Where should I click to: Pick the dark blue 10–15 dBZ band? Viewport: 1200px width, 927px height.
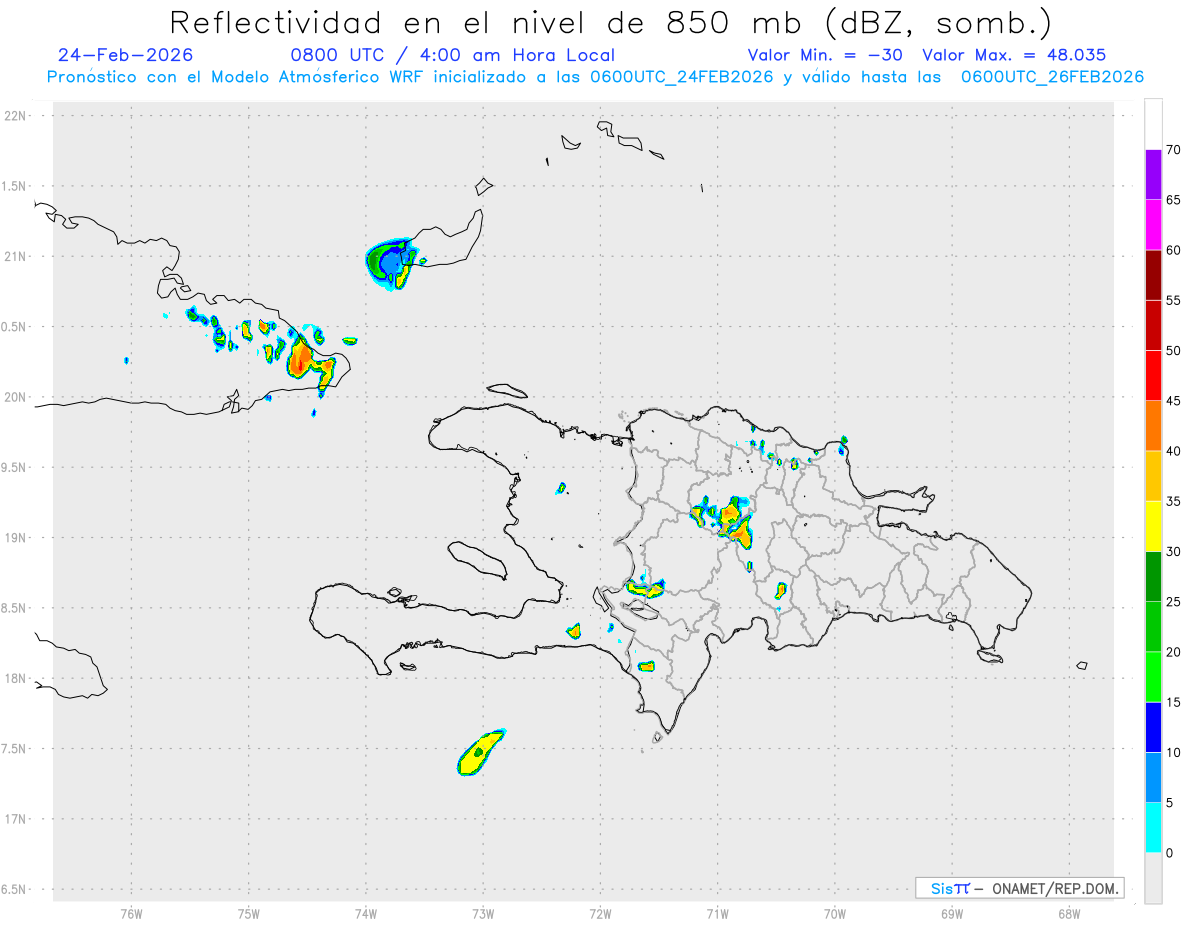click(1153, 727)
